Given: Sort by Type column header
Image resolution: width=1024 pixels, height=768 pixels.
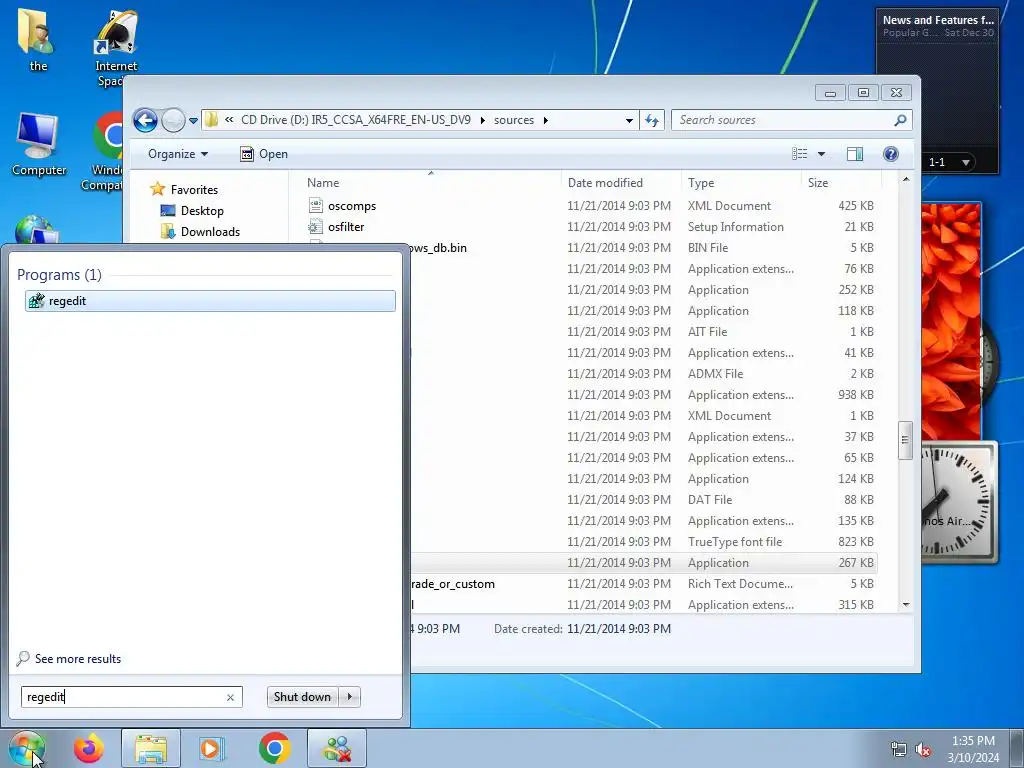Looking at the screenshot, I should pos(741,183).
